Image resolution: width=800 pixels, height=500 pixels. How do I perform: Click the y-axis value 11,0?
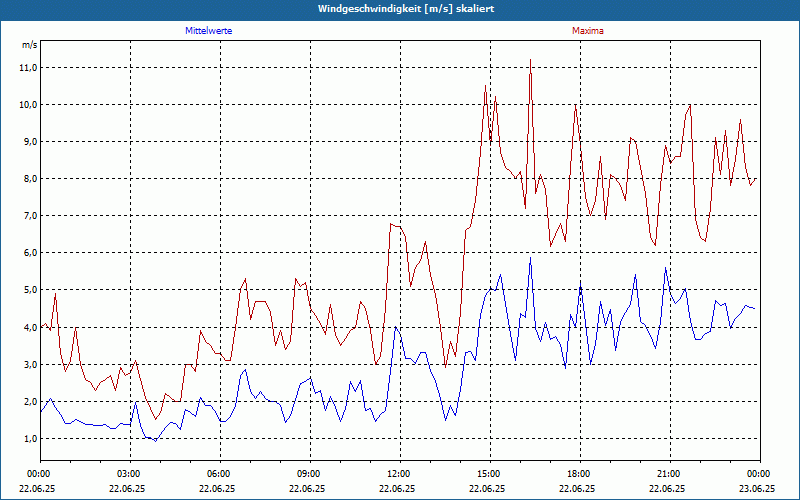(29, 68)
